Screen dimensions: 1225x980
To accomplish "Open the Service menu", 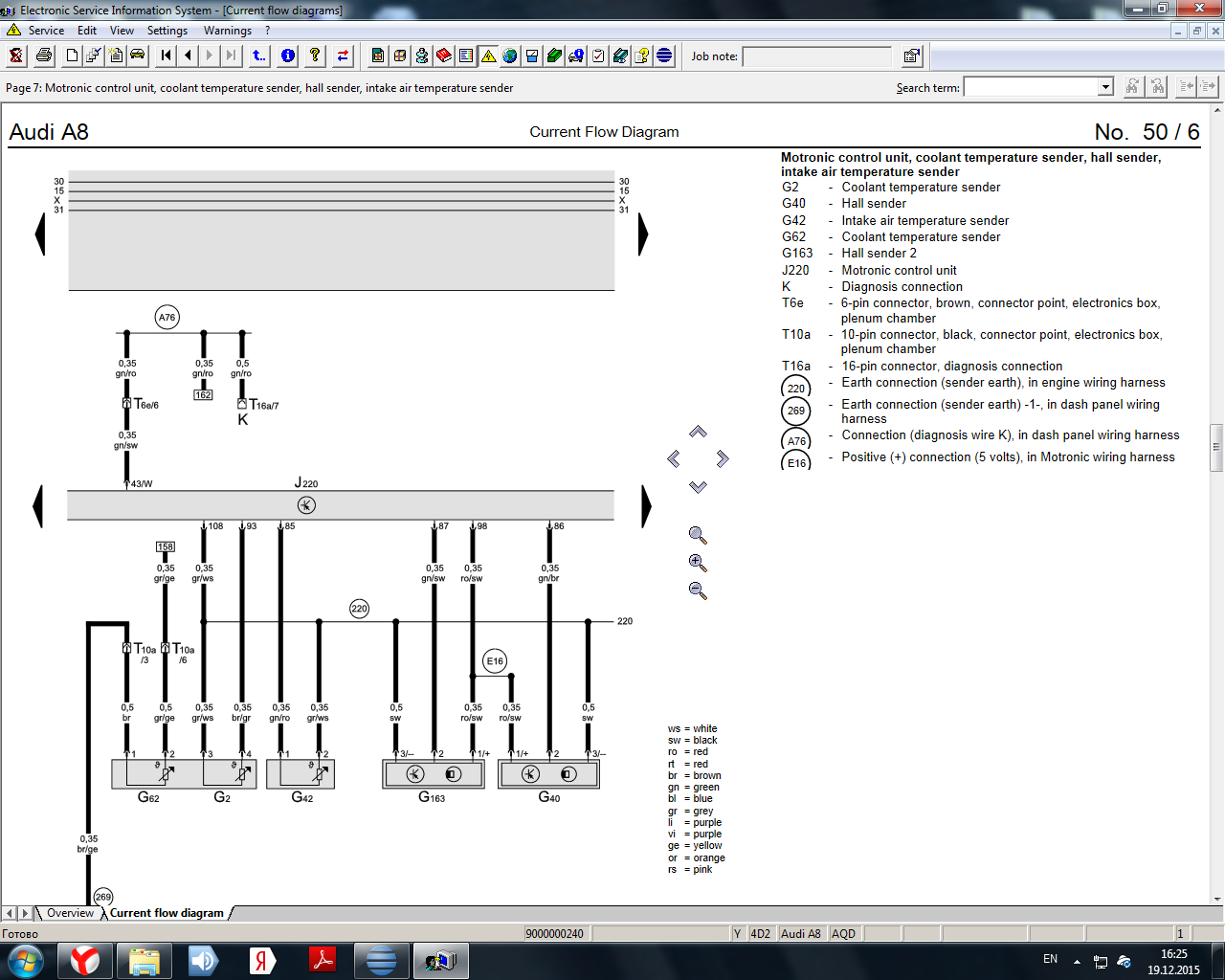I will [46, 31].
